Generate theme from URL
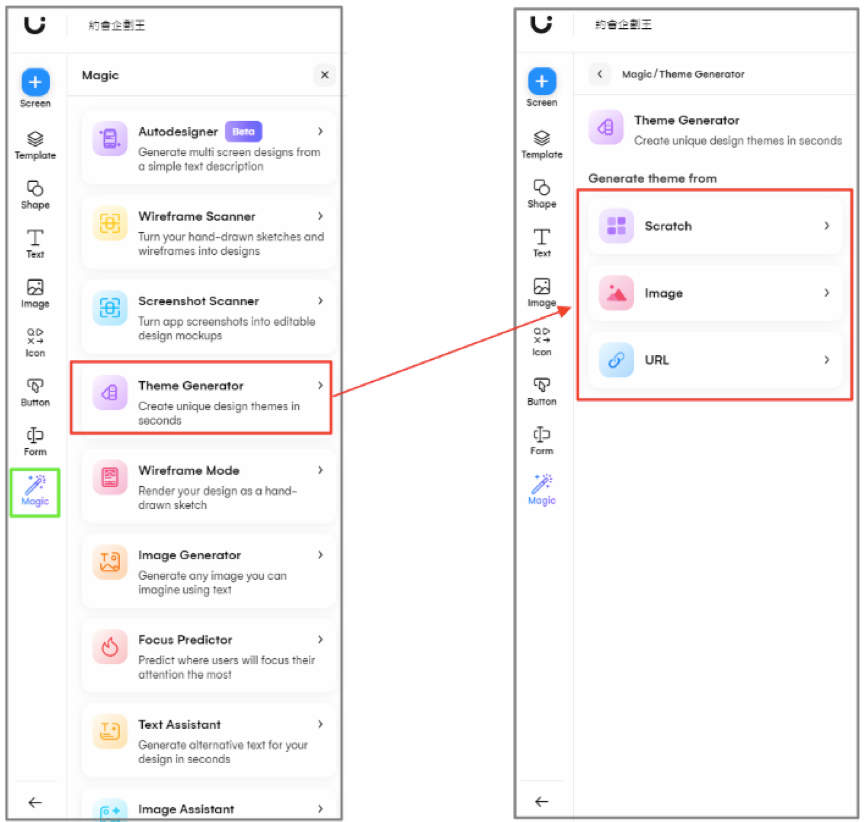 pos(715,360)
